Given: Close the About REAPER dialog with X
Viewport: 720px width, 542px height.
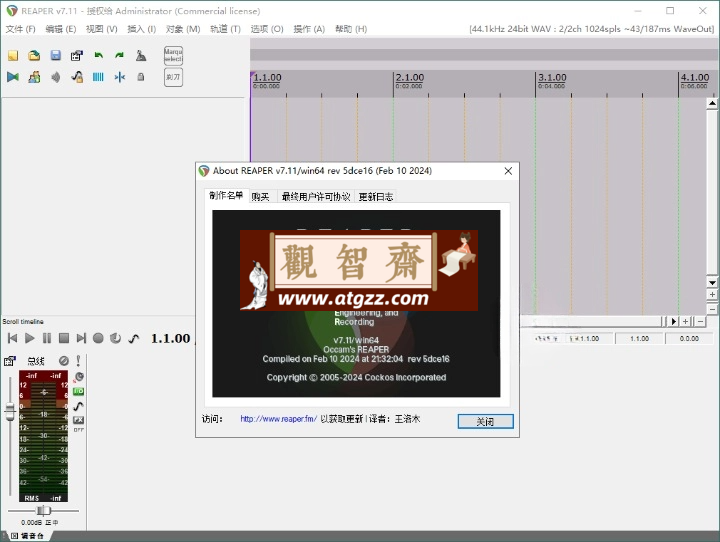Looking at the screenshot, I should click(508, 171).
